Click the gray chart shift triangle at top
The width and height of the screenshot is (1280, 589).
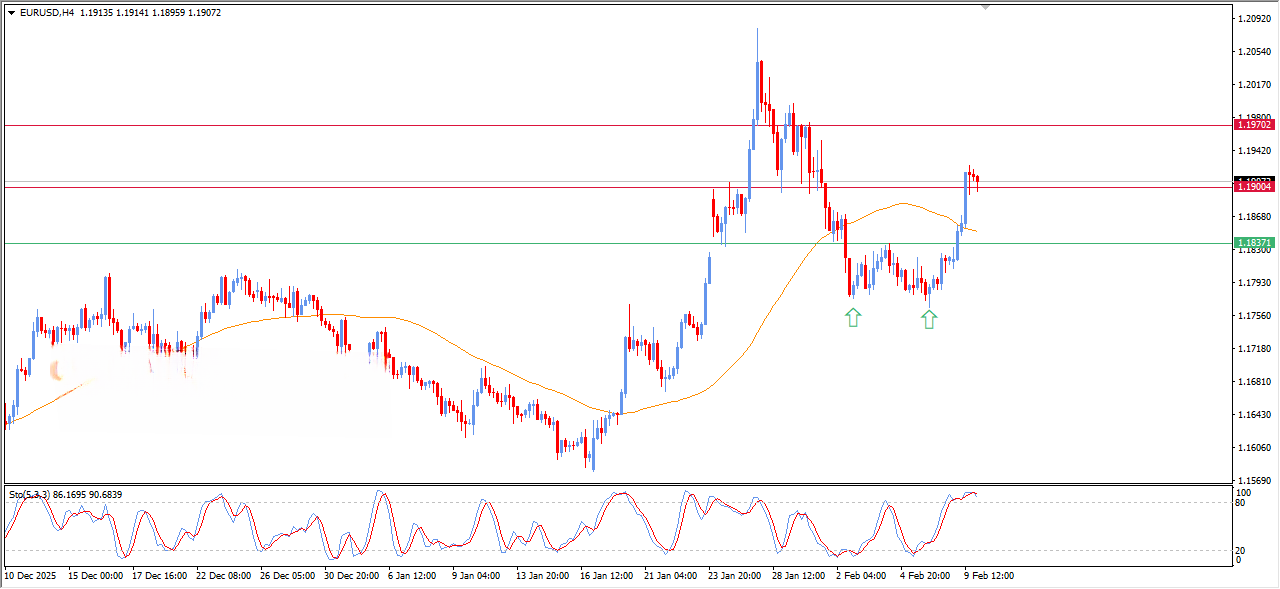coord(986,7)
